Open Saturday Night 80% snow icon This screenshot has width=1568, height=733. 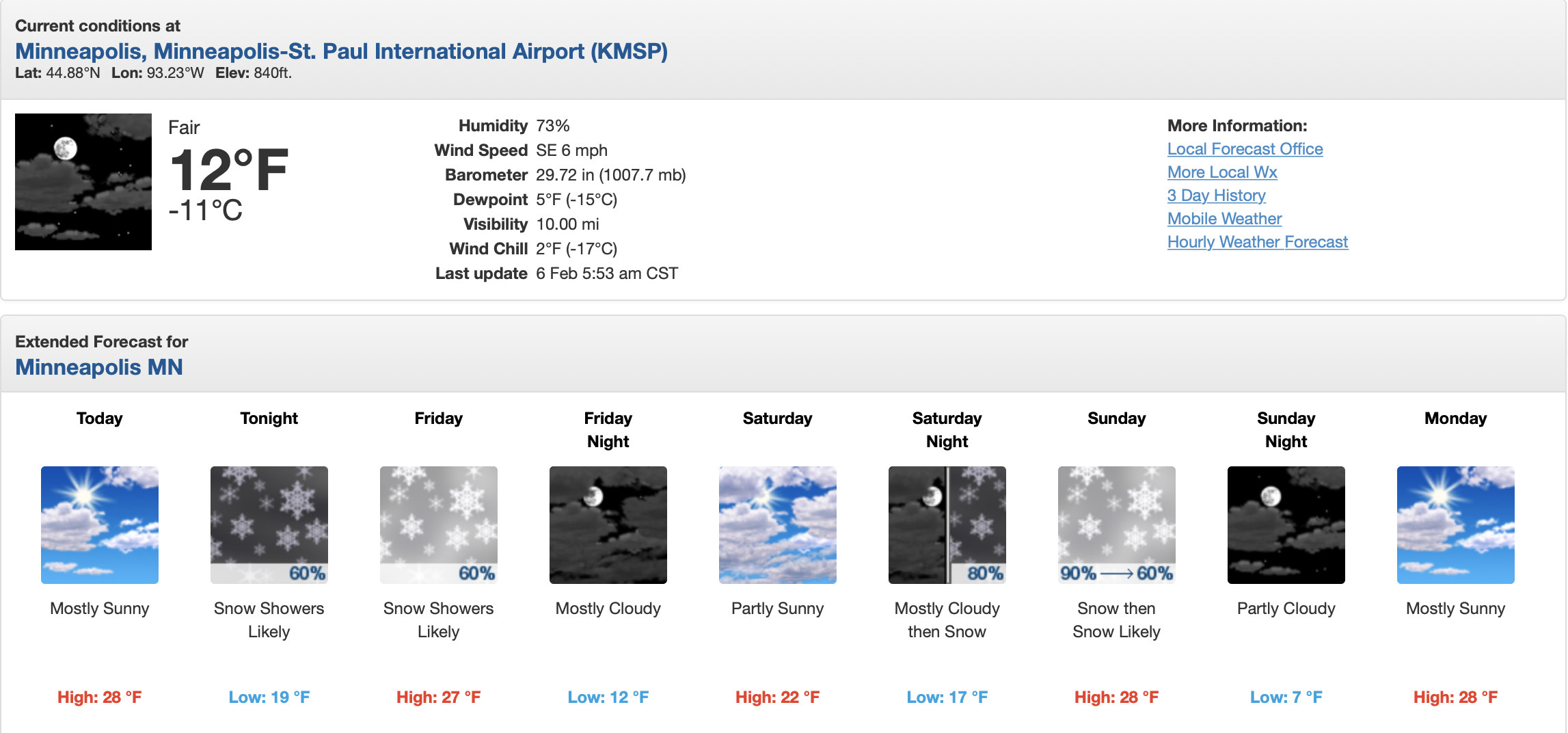(x=947, y=525)
